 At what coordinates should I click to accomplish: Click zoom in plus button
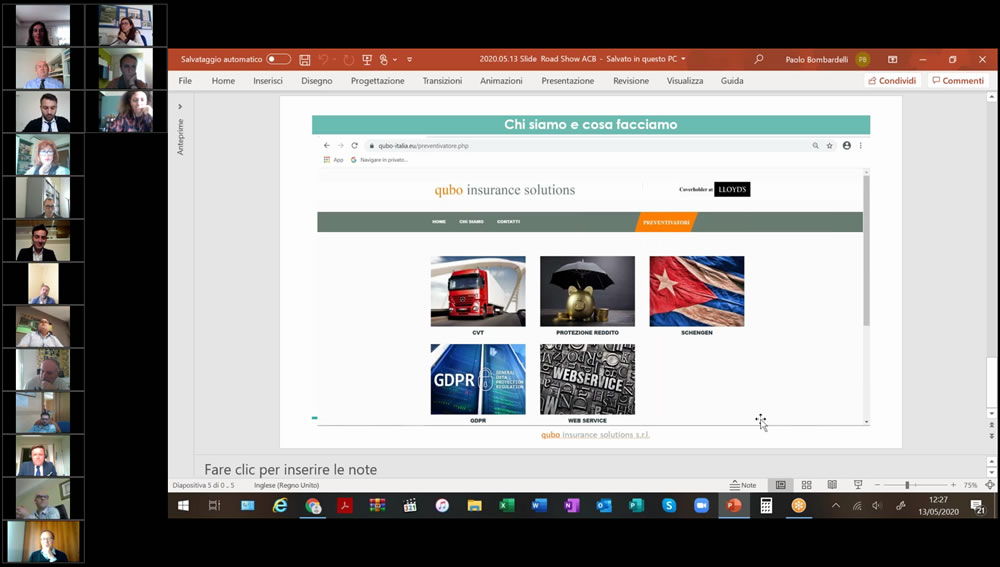pos(953,485)
